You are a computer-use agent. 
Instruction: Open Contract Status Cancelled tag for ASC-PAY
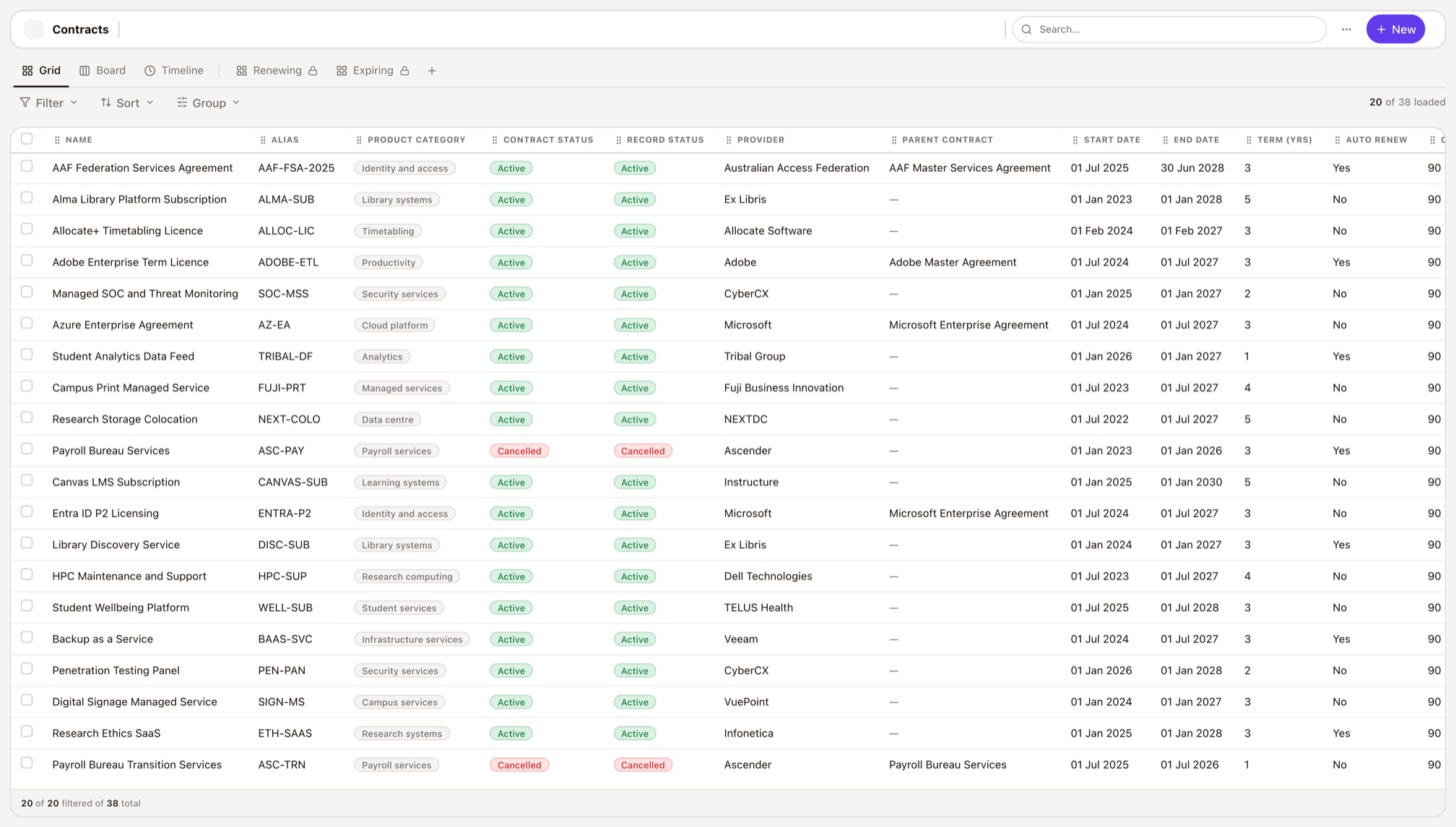pos(519,451)
